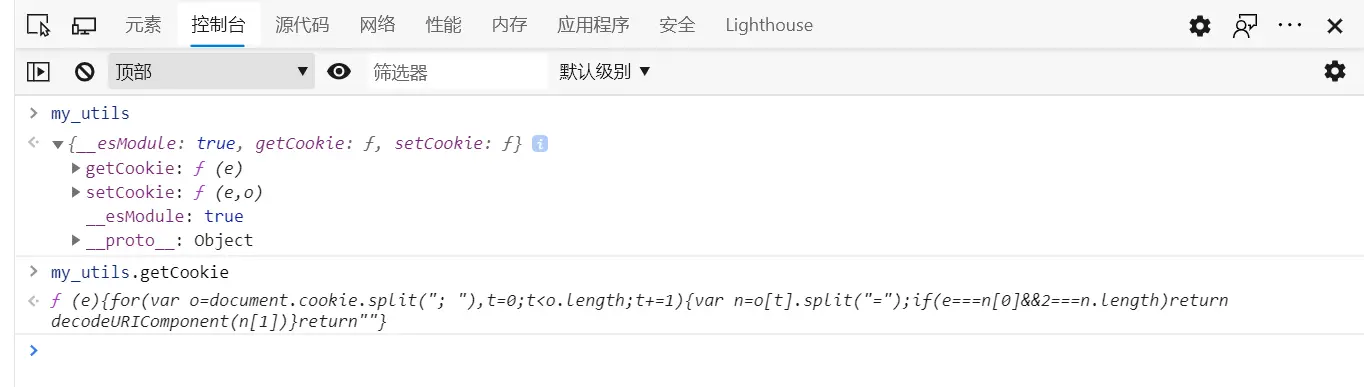The height and width of the screenshot is (387, 1364).
Task: Open the feedback icon beside the settings gear
Action: (1245, 26)
